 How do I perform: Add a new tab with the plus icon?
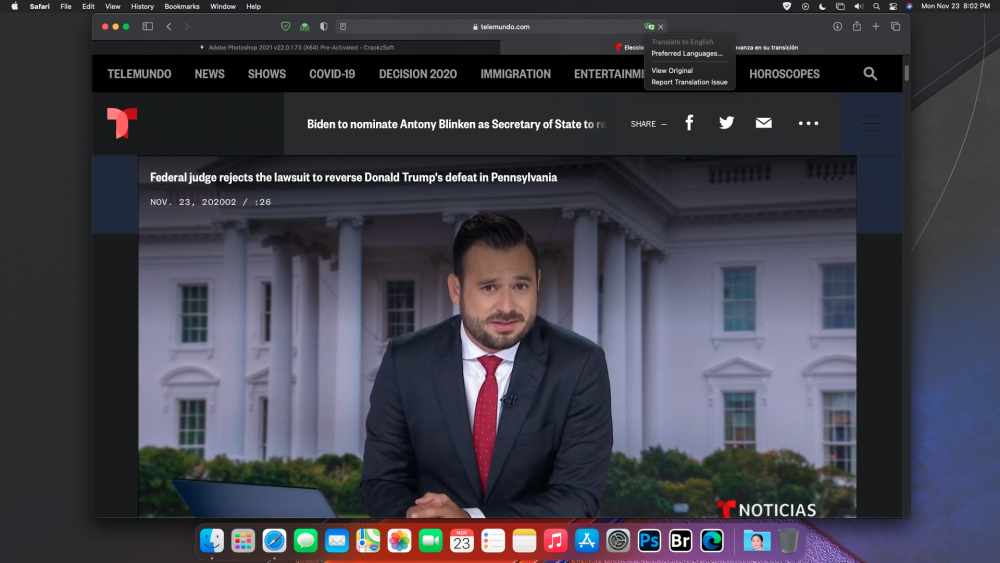click(876, 27)
